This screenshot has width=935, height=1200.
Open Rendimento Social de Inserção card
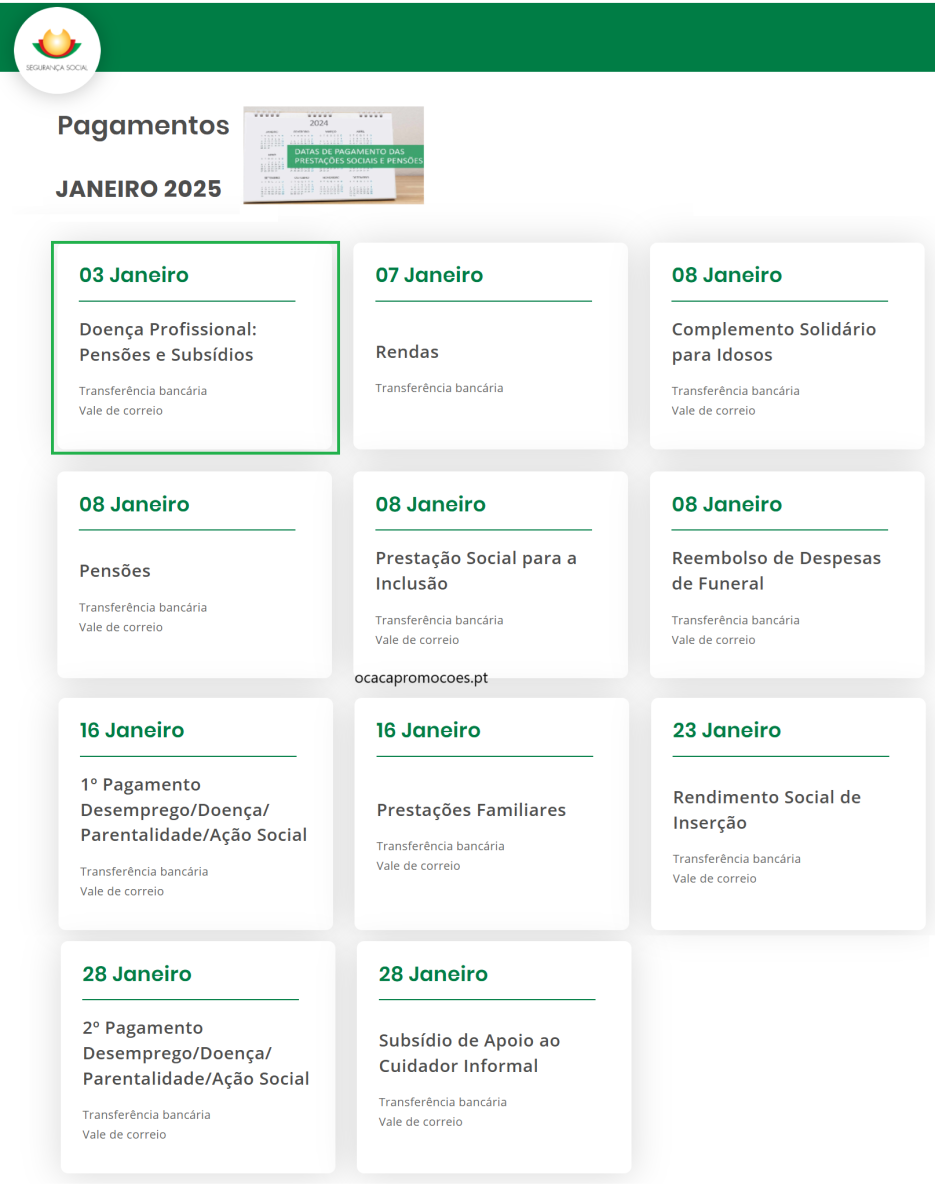[788, 814]
